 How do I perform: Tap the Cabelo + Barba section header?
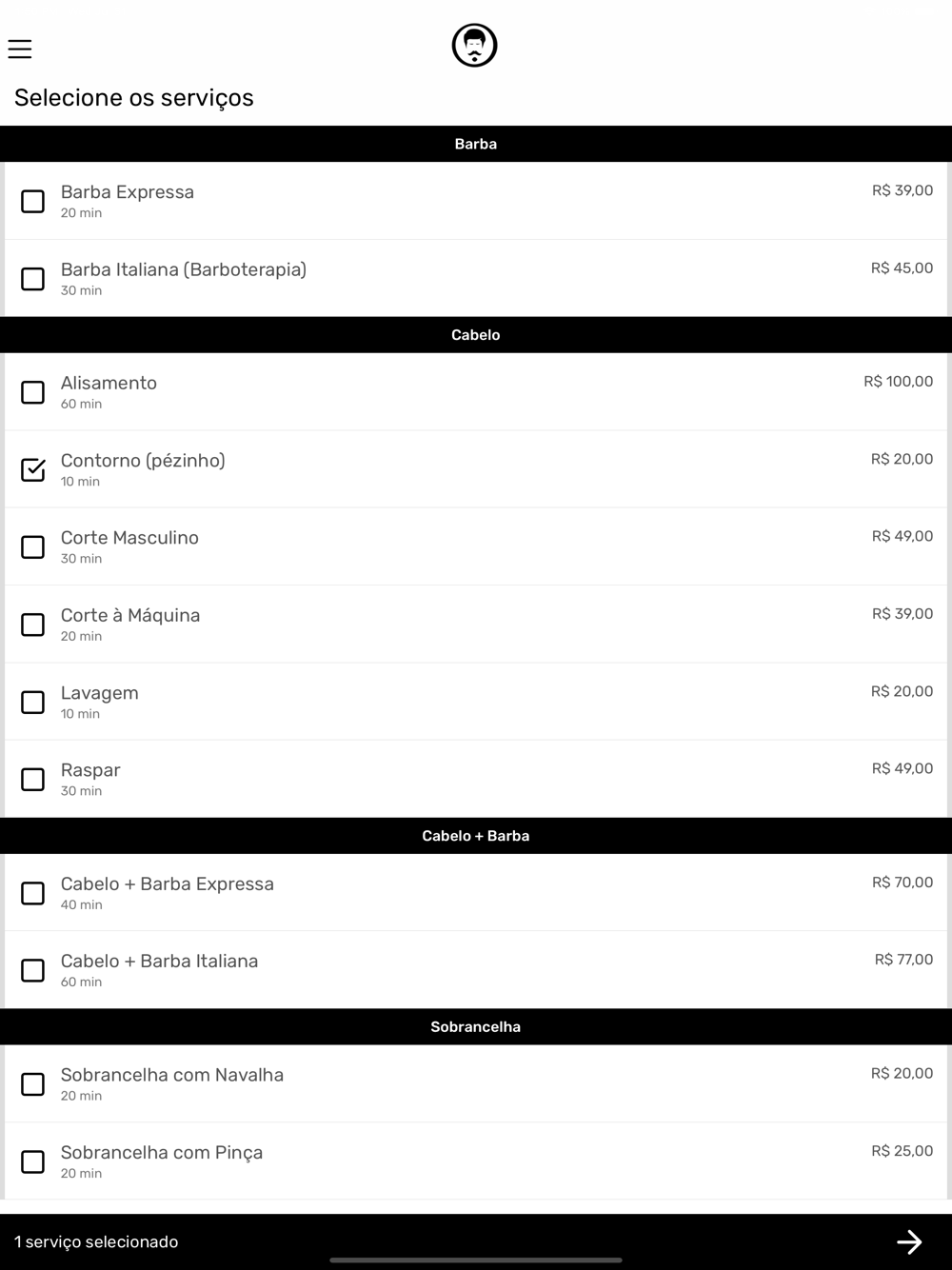pyautogui.click(x=476, y=836)
